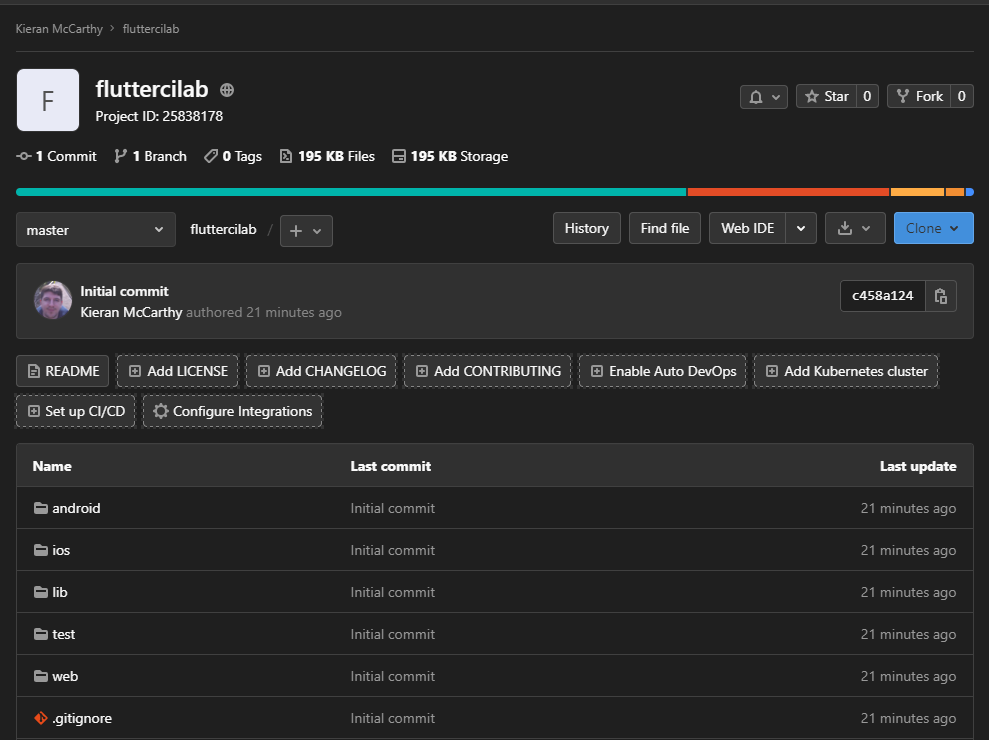Open the test folder
This screenshot has height=740, width=989.
pyautogui.click(x=64, y=634)
